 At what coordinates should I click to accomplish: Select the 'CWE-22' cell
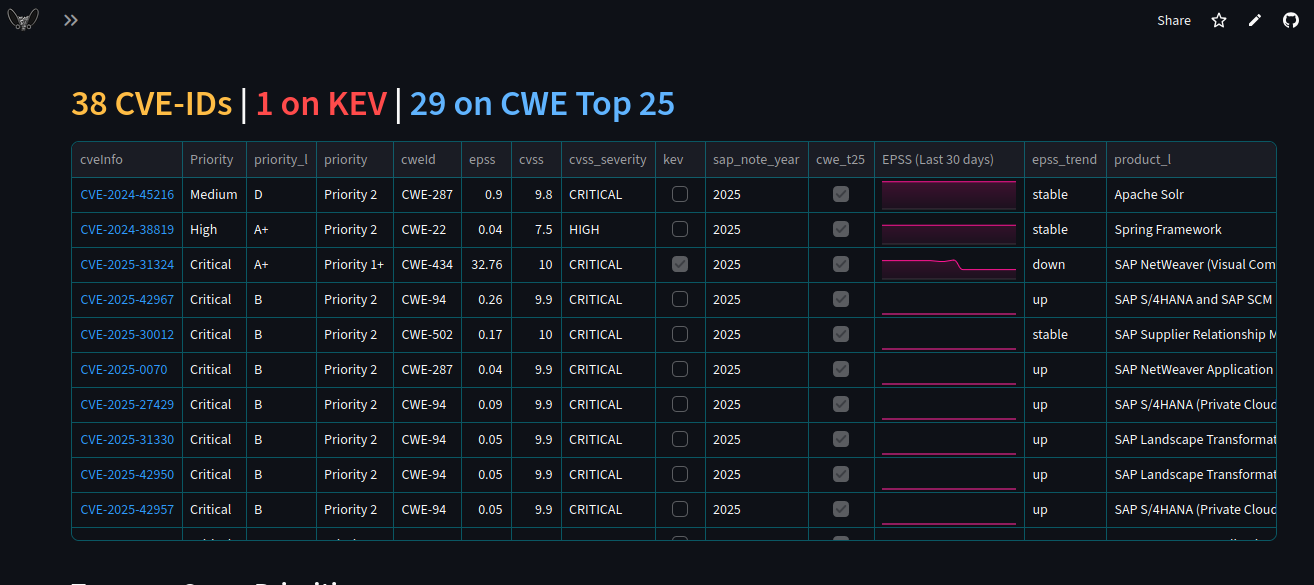coord(427,229)
